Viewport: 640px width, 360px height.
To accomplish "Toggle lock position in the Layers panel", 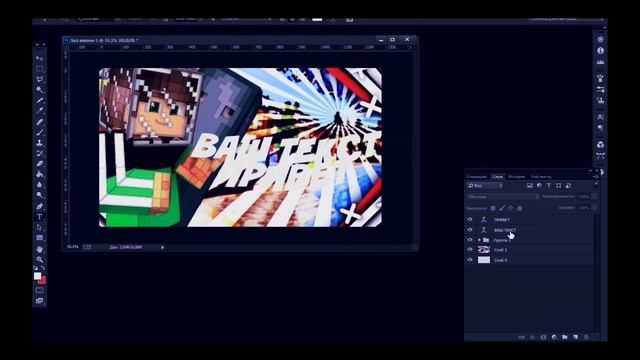I will pos(511,208).
